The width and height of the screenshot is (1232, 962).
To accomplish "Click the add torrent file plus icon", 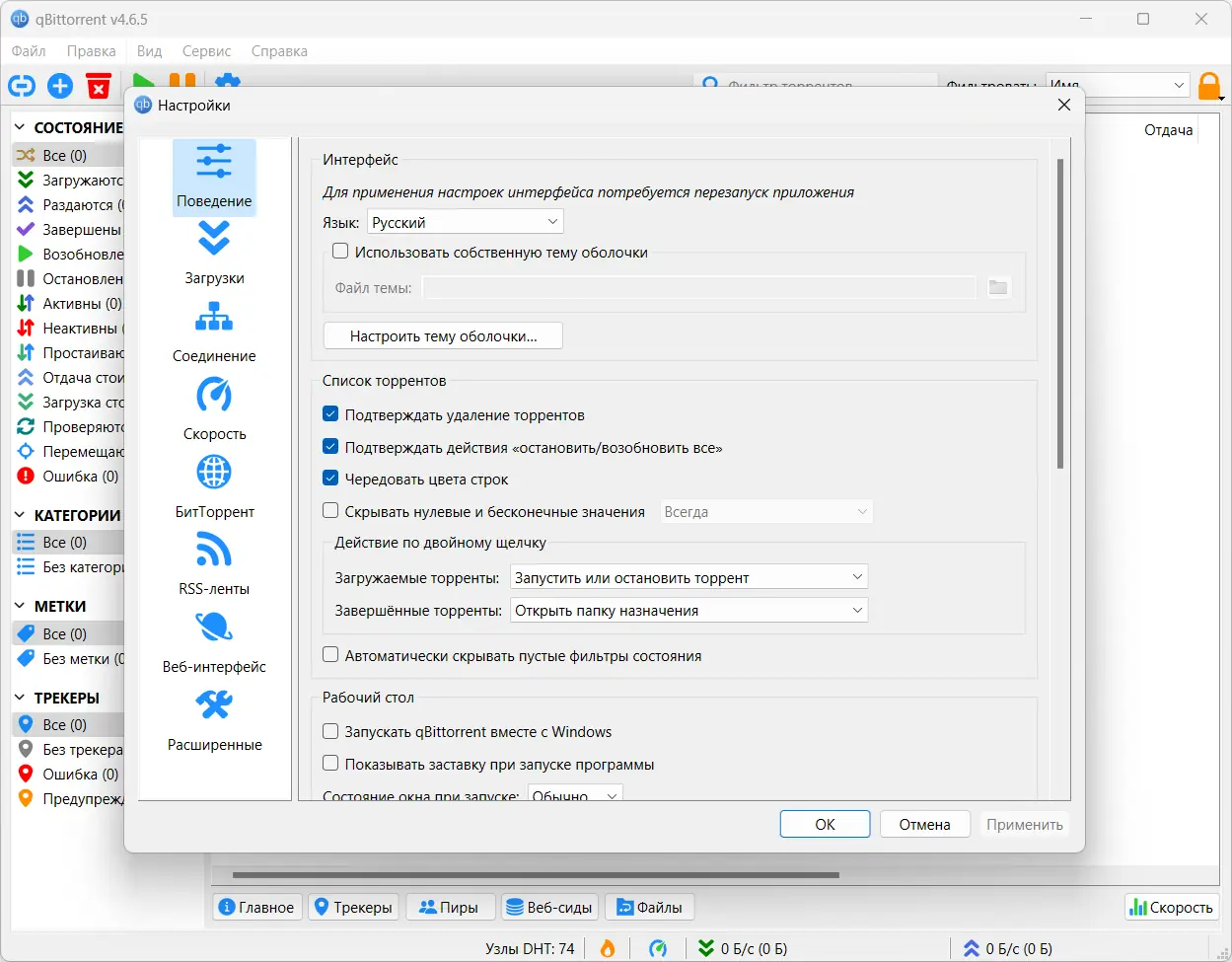I will pyautogui.click(x=59, y=86).
